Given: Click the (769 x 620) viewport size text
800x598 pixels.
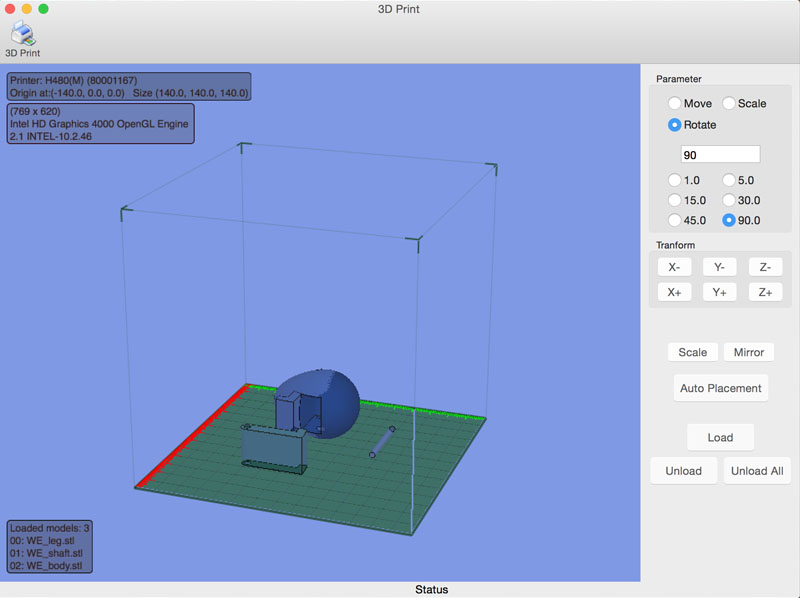Looking at the screenshot, I should (35, 111).
